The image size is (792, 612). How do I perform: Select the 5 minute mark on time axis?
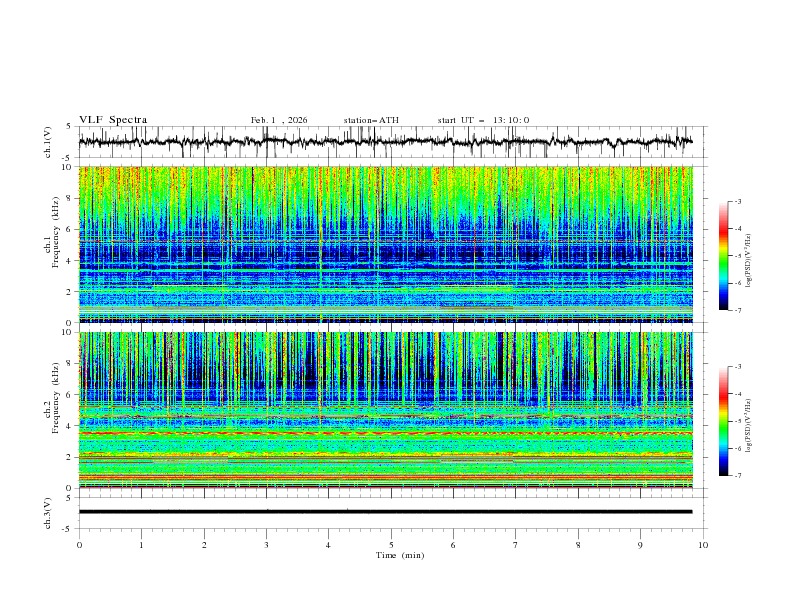pos(391,544)
